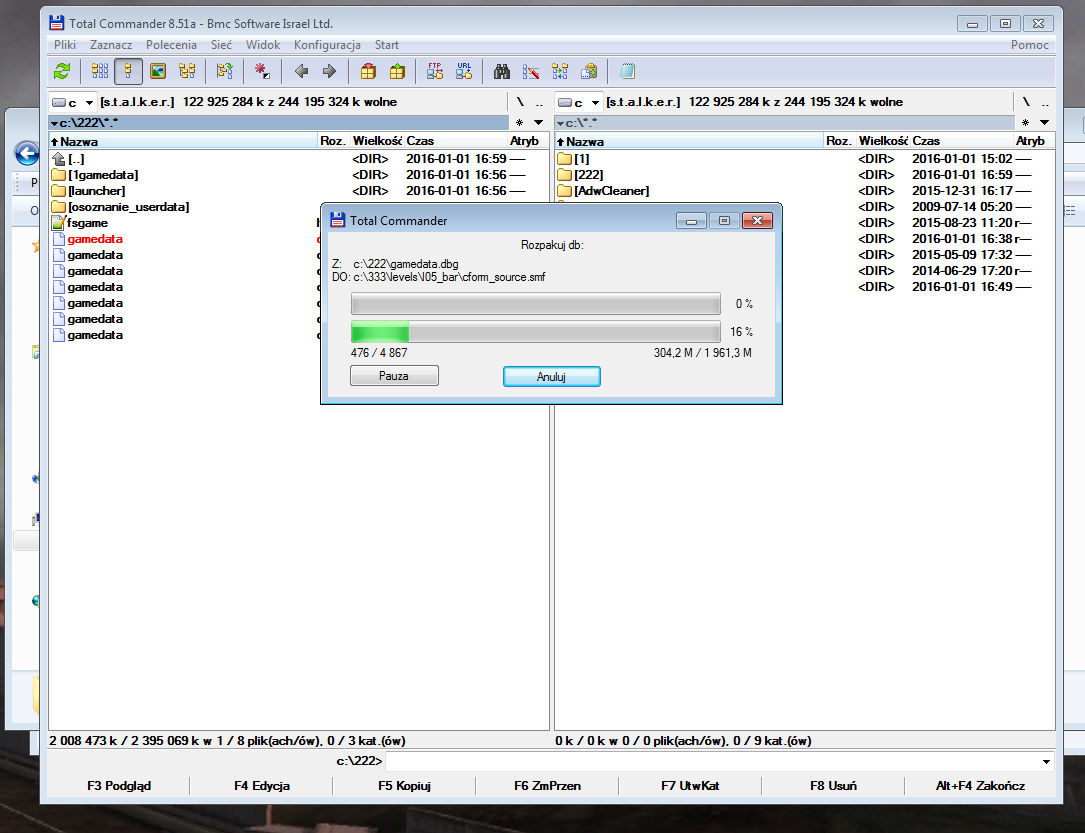Screen dimensions: 1085x833
Task: Click F5 Kopiuj button
Action: click(x=405, y=786)
